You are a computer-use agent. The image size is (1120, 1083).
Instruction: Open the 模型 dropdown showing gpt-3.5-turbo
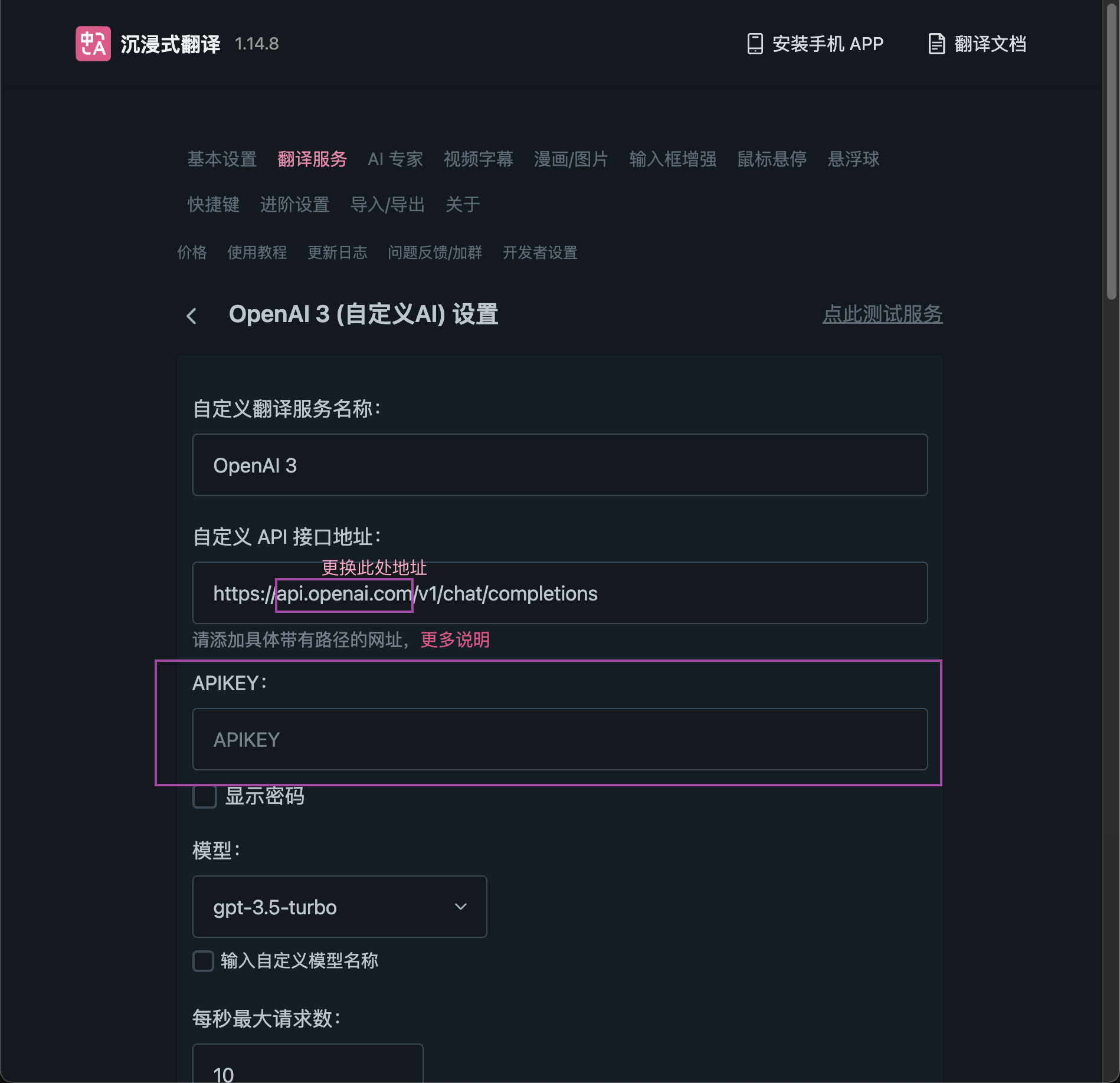pos(339,907)
